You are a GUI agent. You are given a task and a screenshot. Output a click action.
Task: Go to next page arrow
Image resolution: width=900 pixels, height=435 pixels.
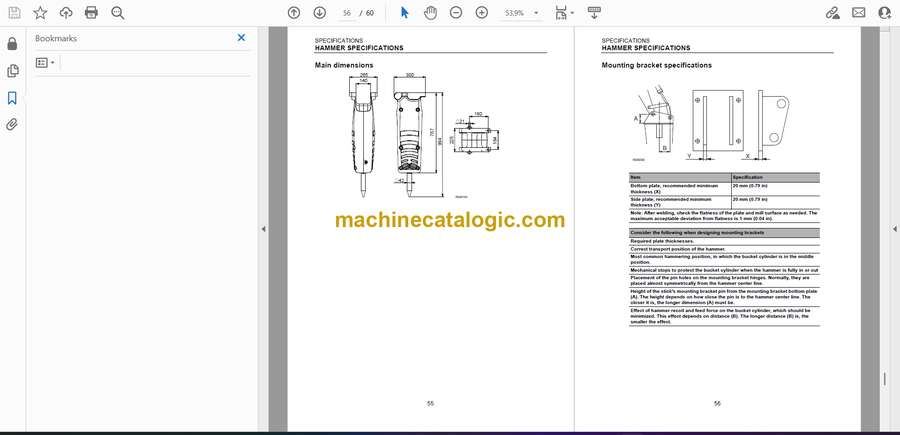319,13
